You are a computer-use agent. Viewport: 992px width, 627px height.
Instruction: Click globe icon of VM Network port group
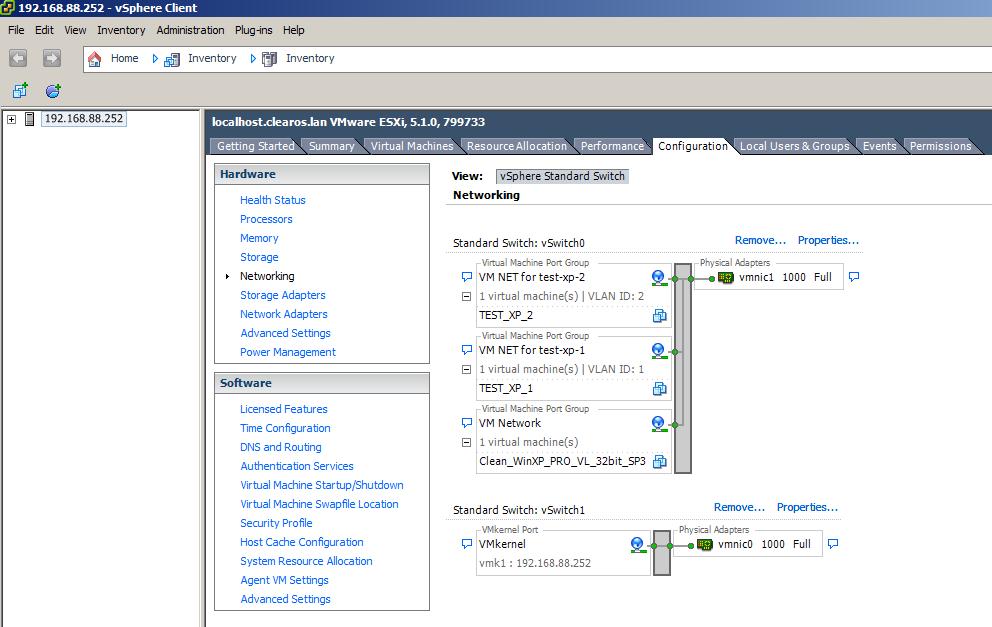point(659,424)
